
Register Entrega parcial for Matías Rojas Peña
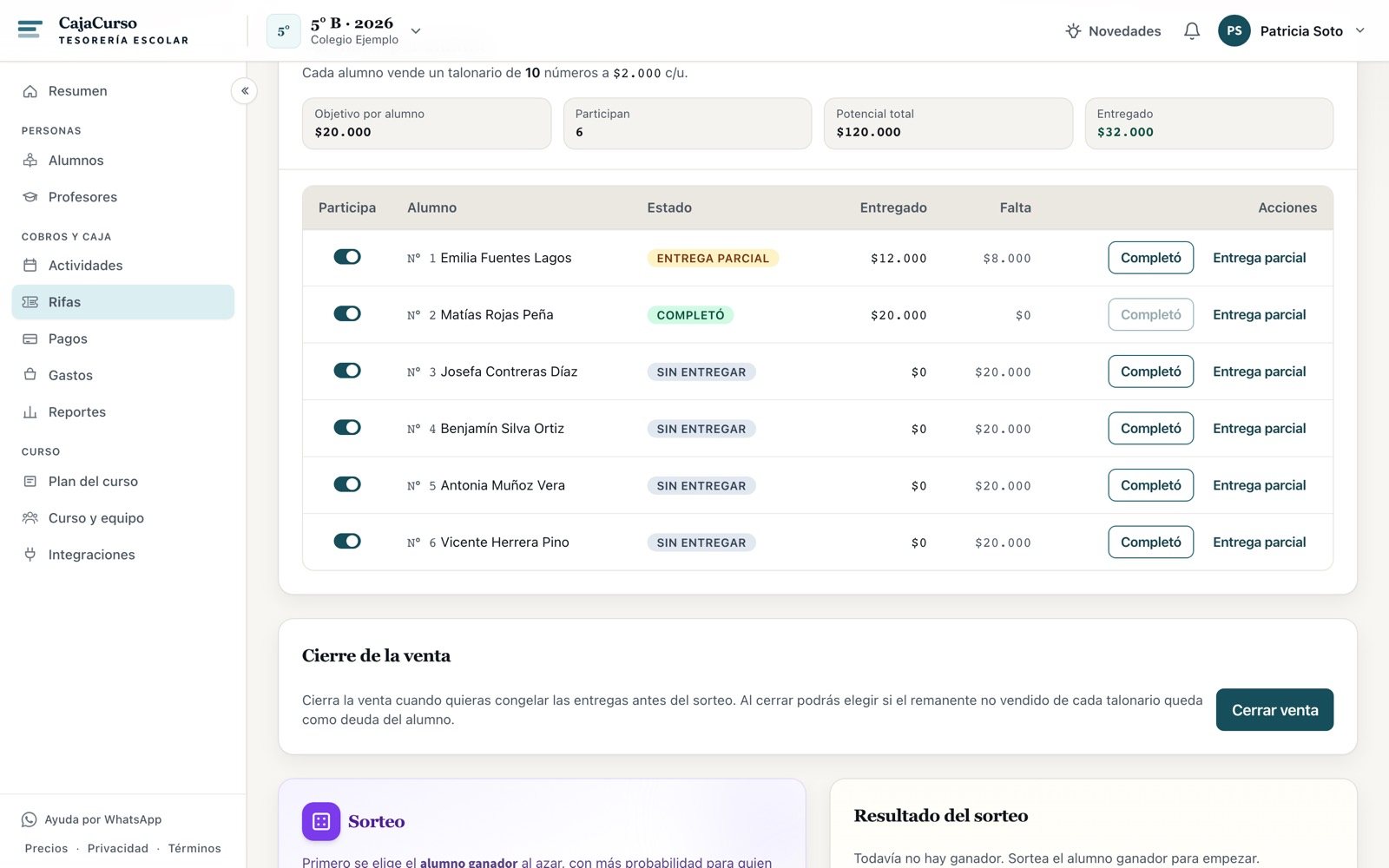pyautogui.click(x=1259, y=314)
